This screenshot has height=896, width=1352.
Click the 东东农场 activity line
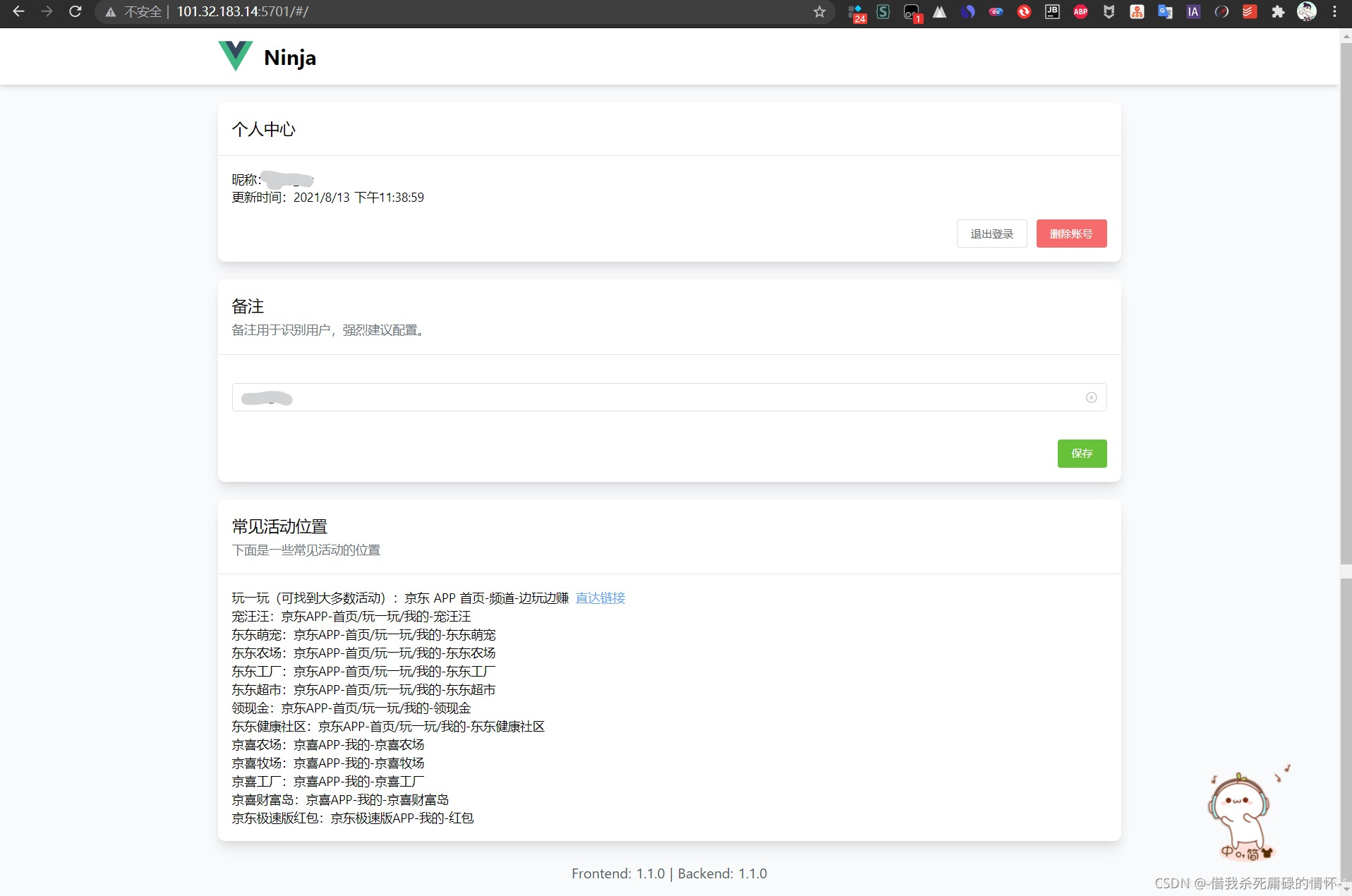(x=364, y=653)
